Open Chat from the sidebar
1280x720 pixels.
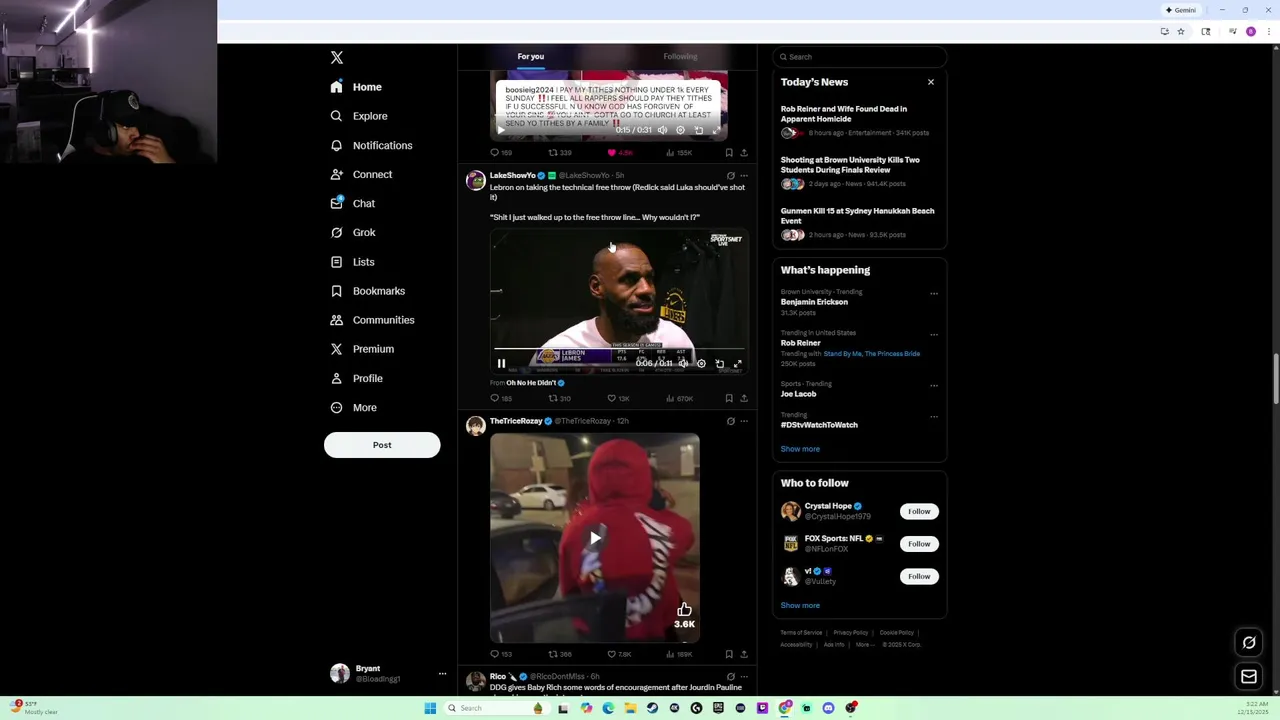(353, 203)
